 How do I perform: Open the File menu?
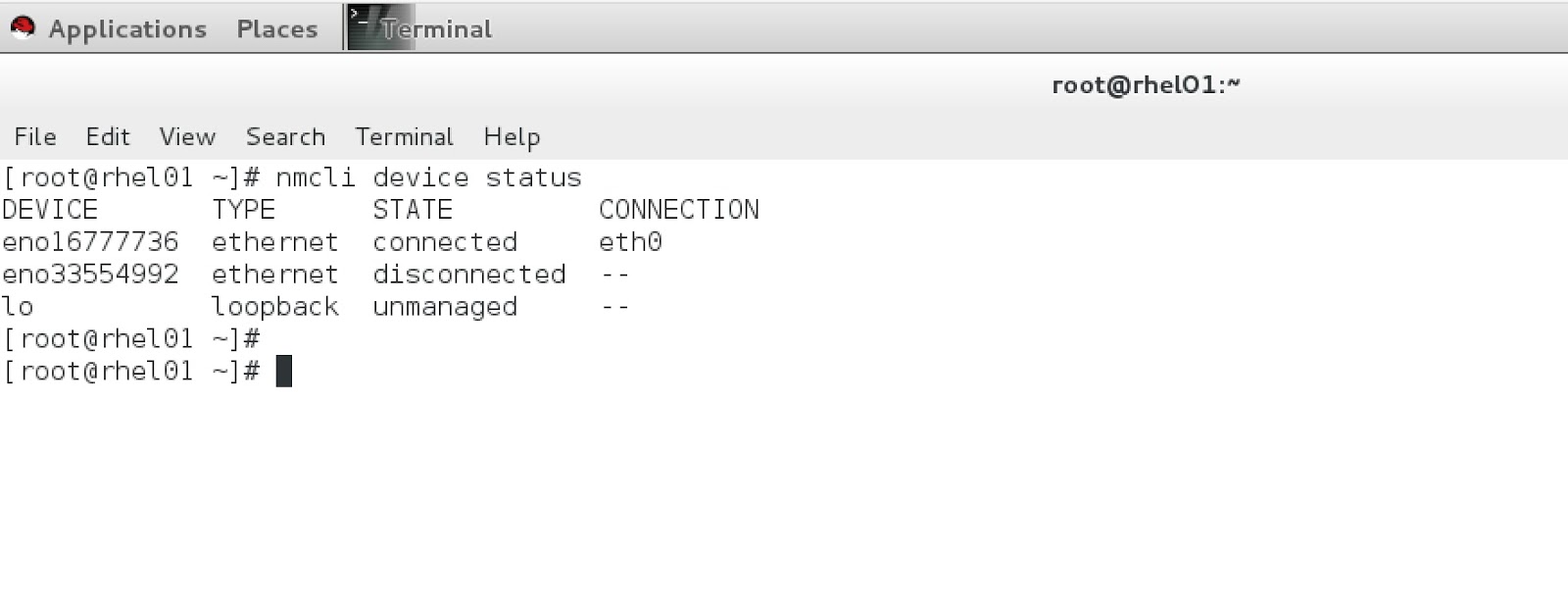click(35, 137)
